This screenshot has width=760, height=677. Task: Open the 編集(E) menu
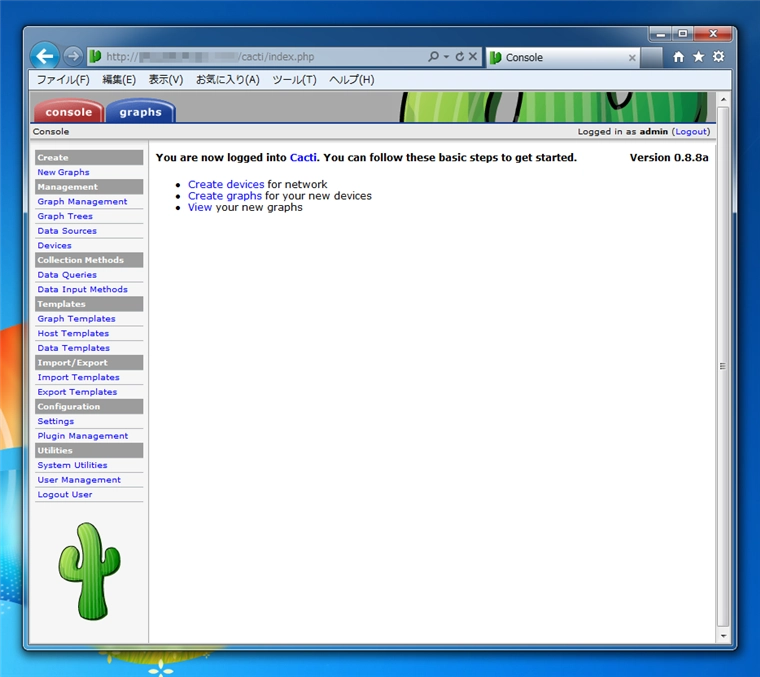pos(119,79)
